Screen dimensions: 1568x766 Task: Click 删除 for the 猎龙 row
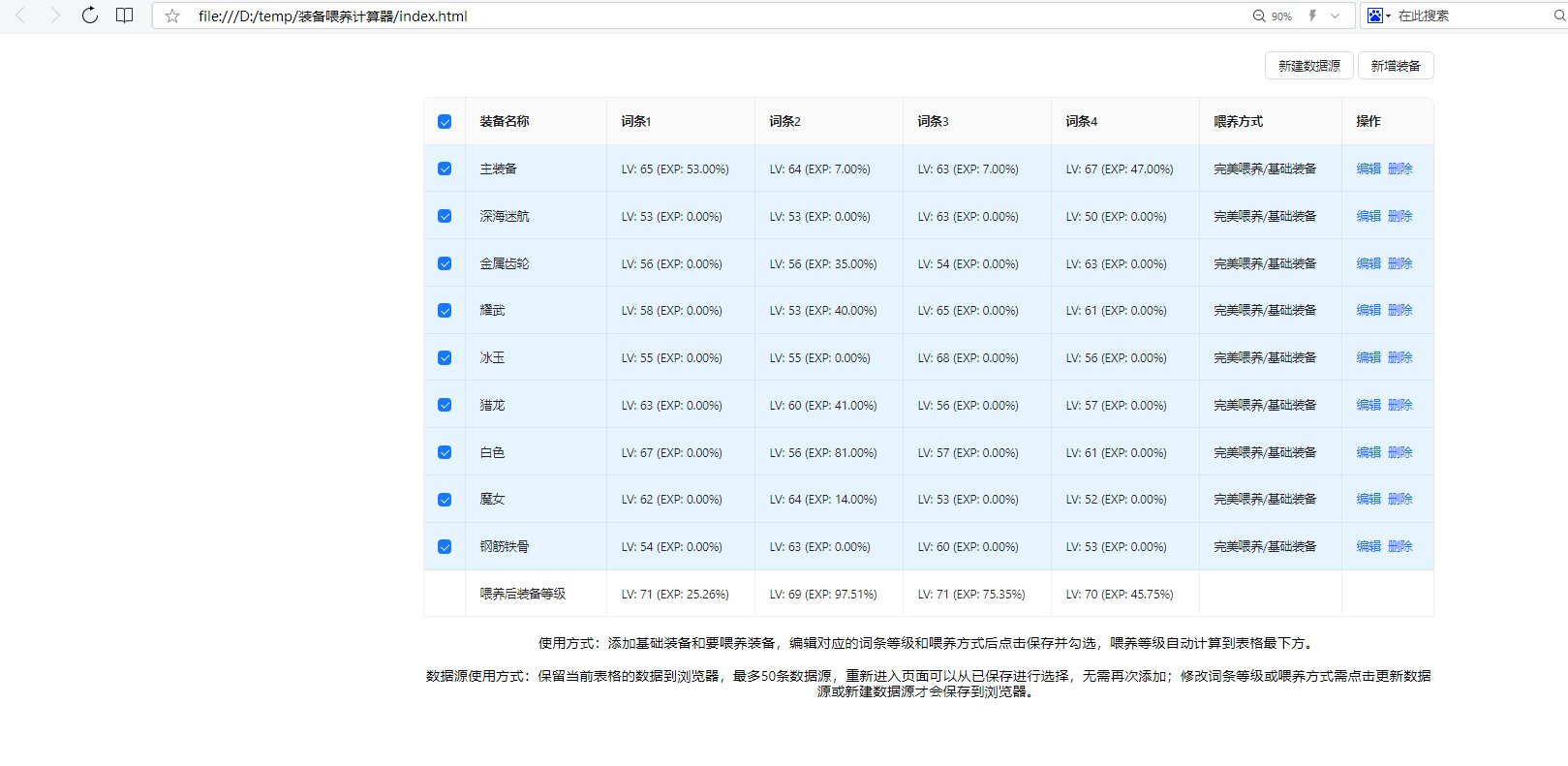[1400, 405]
